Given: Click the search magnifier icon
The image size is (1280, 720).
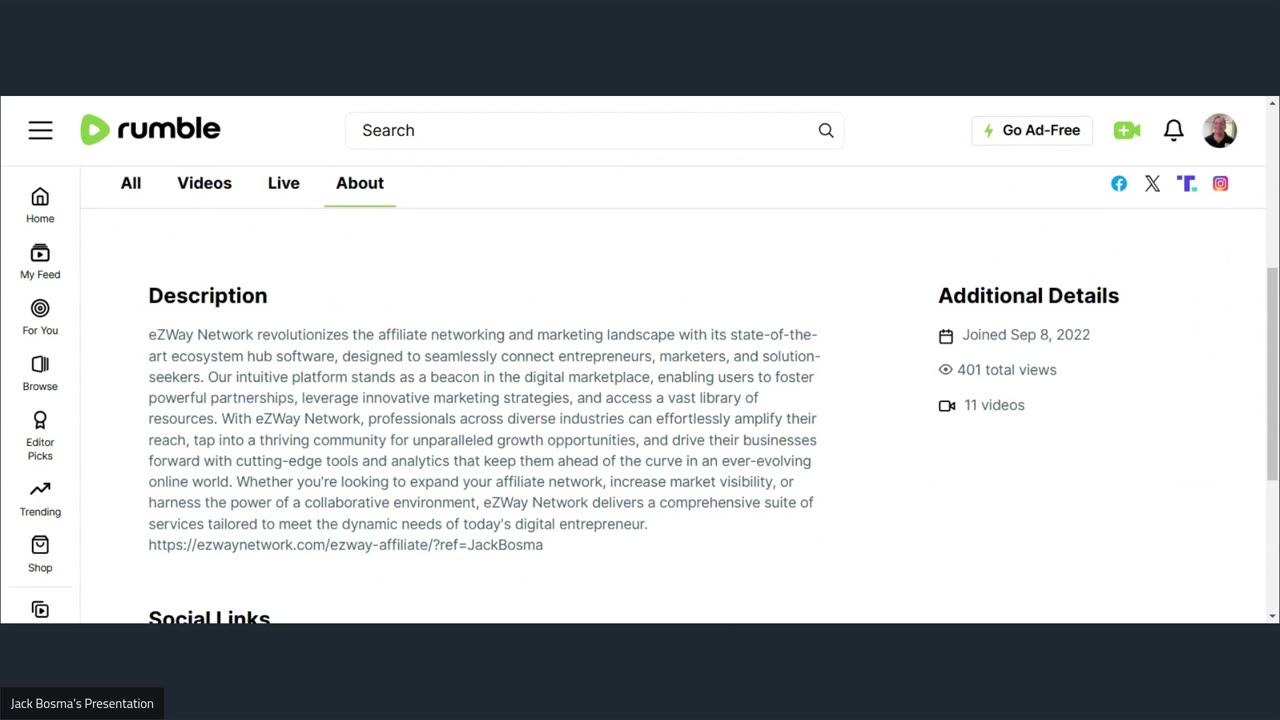Looking at the screenshot, I should coord(826,130).
